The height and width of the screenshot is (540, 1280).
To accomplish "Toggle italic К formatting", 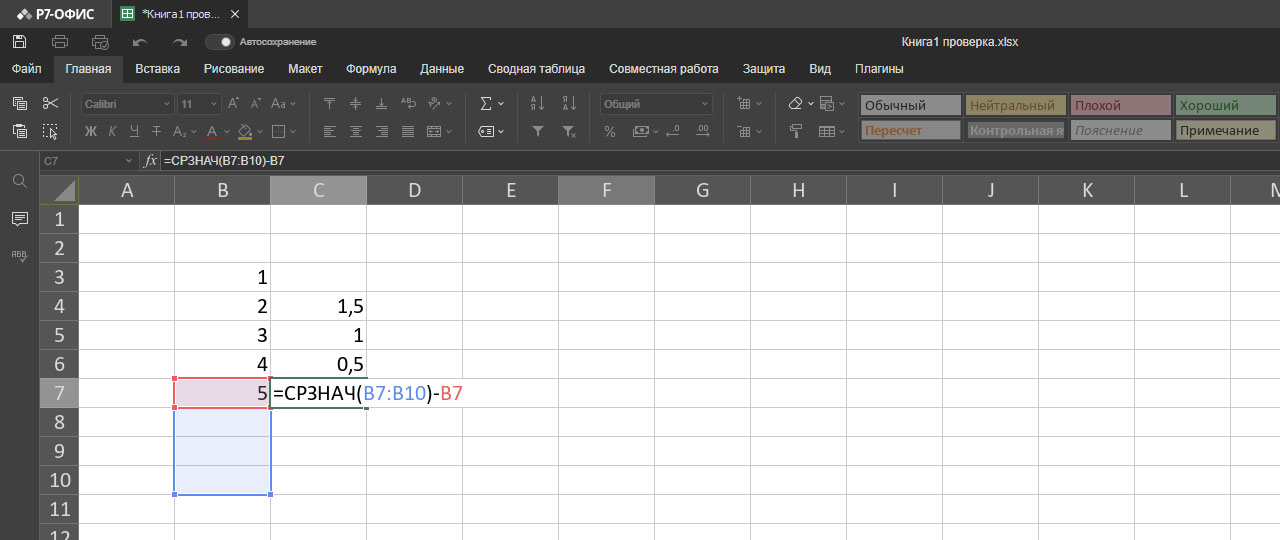I will click(x=112, y=131).
